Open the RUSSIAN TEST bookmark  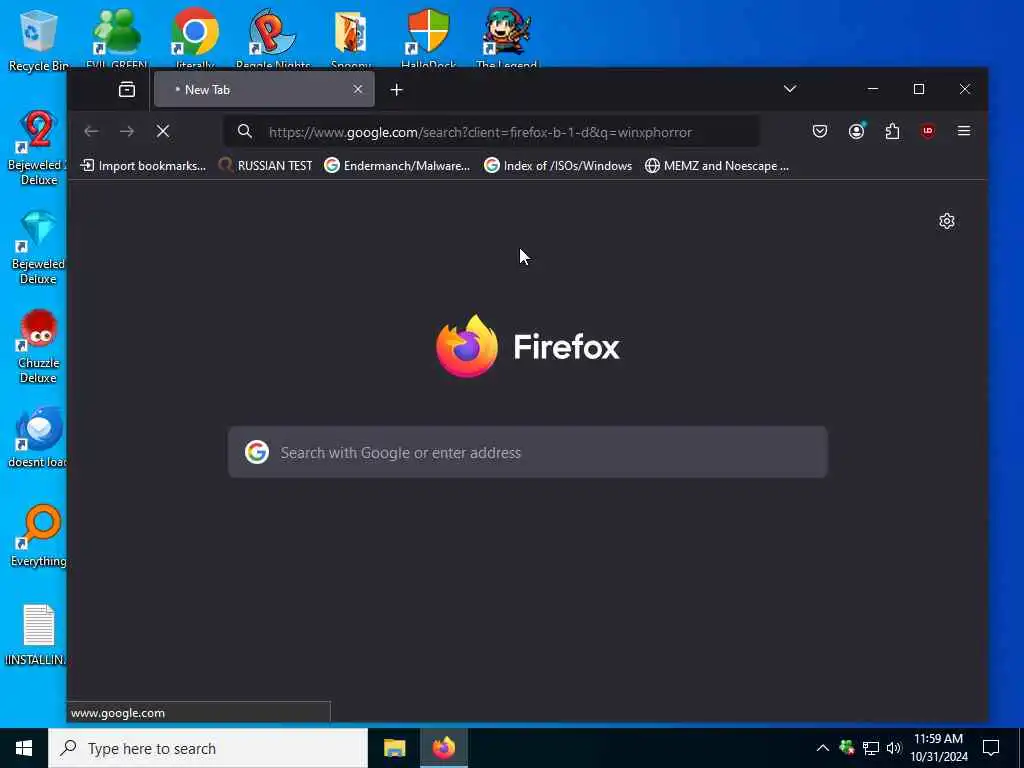pos(266,166)
